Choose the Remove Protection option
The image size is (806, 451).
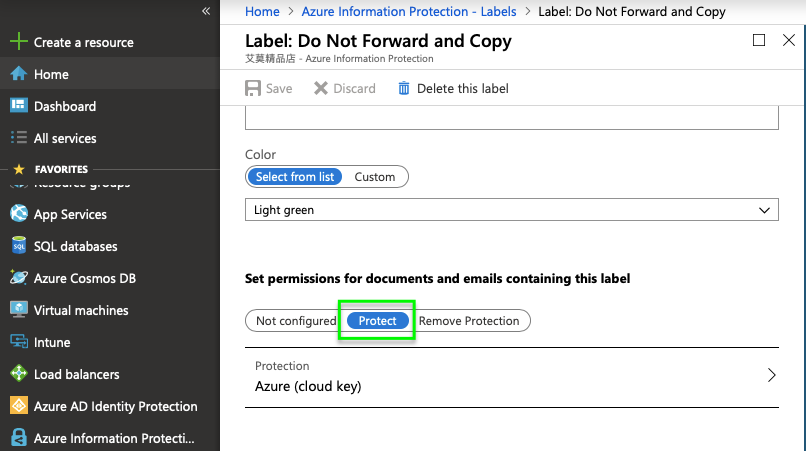tap(469, 321)
